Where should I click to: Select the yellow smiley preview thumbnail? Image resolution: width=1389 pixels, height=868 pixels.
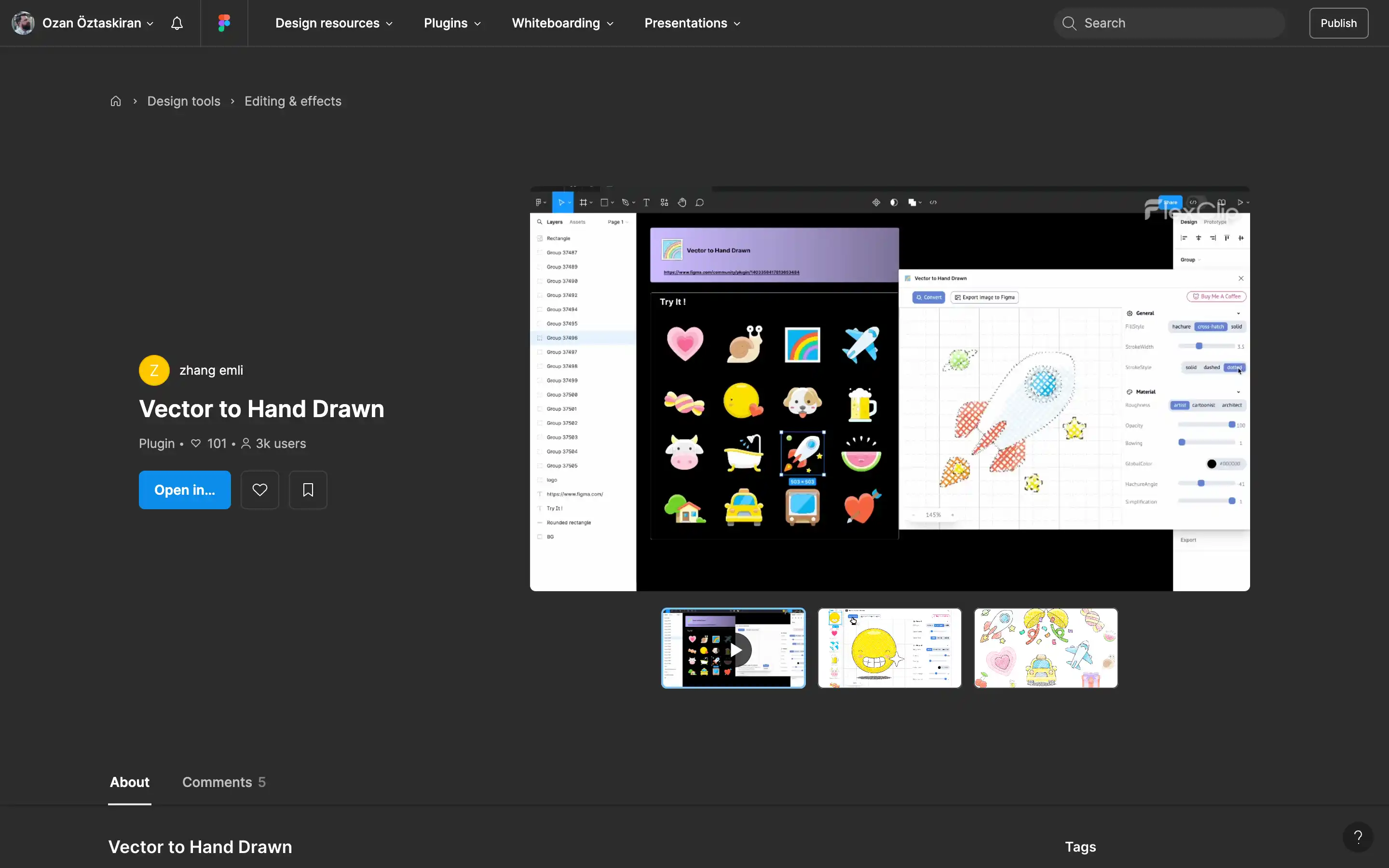pos(890,648)
